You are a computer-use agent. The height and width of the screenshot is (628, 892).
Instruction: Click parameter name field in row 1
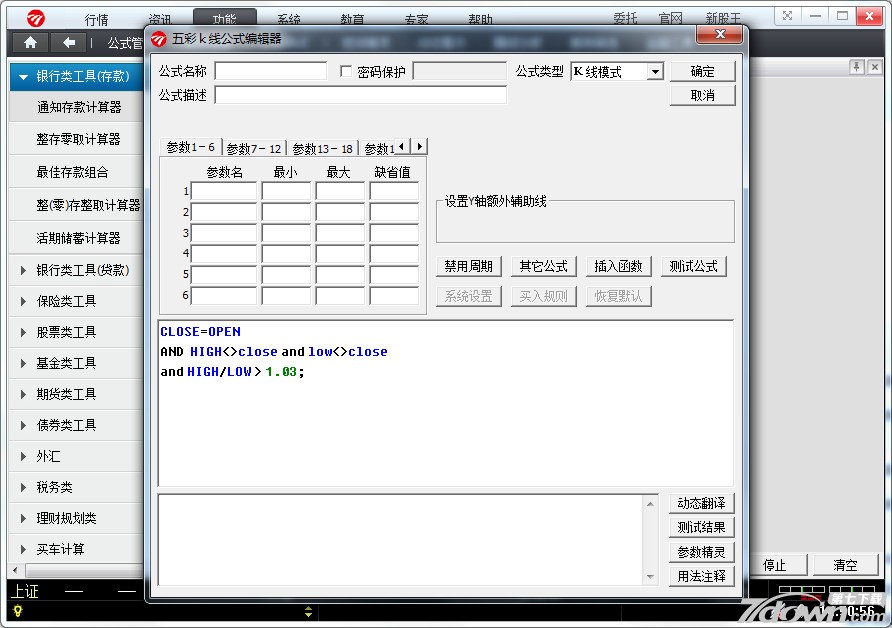pos(224,191)
